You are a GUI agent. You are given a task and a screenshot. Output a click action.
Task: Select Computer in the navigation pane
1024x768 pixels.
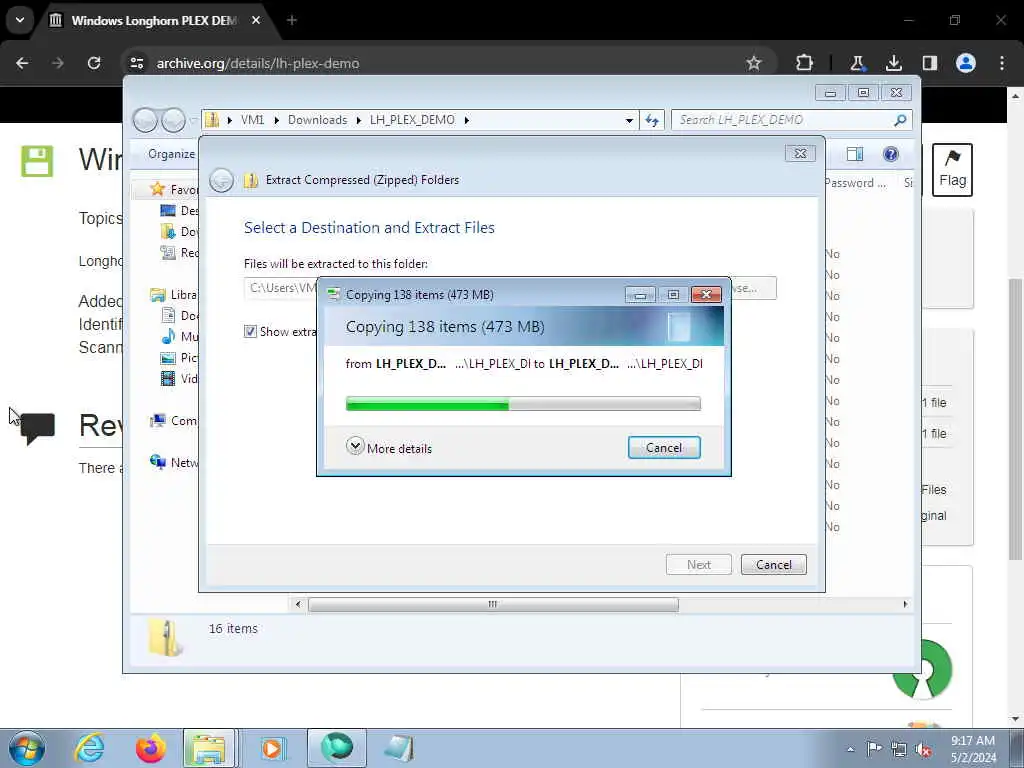point(174,421)
